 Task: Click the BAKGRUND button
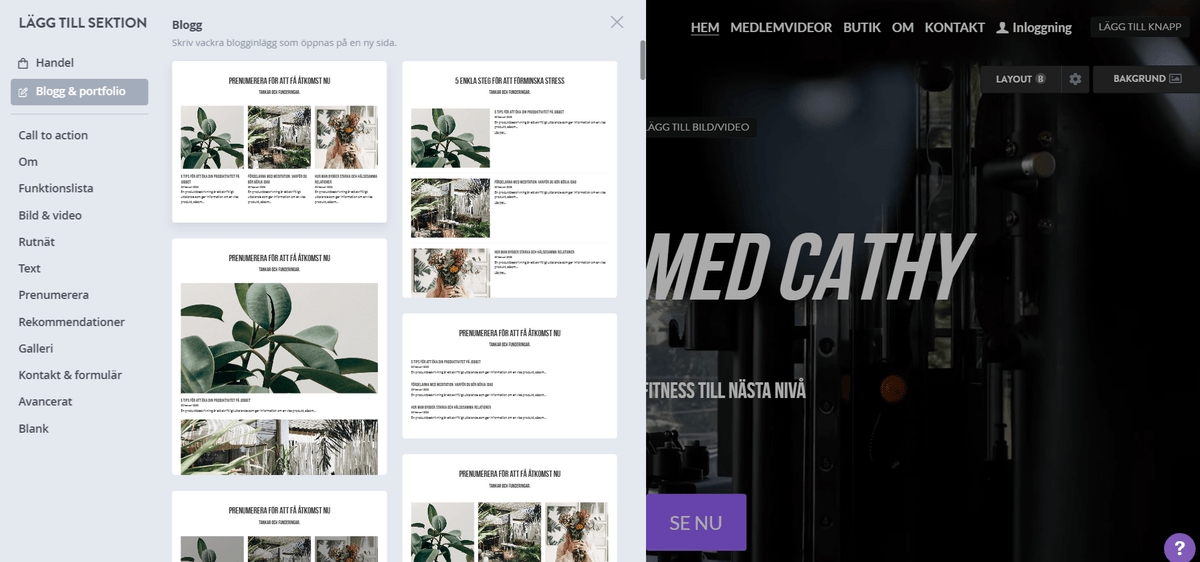pos(1147,79)
